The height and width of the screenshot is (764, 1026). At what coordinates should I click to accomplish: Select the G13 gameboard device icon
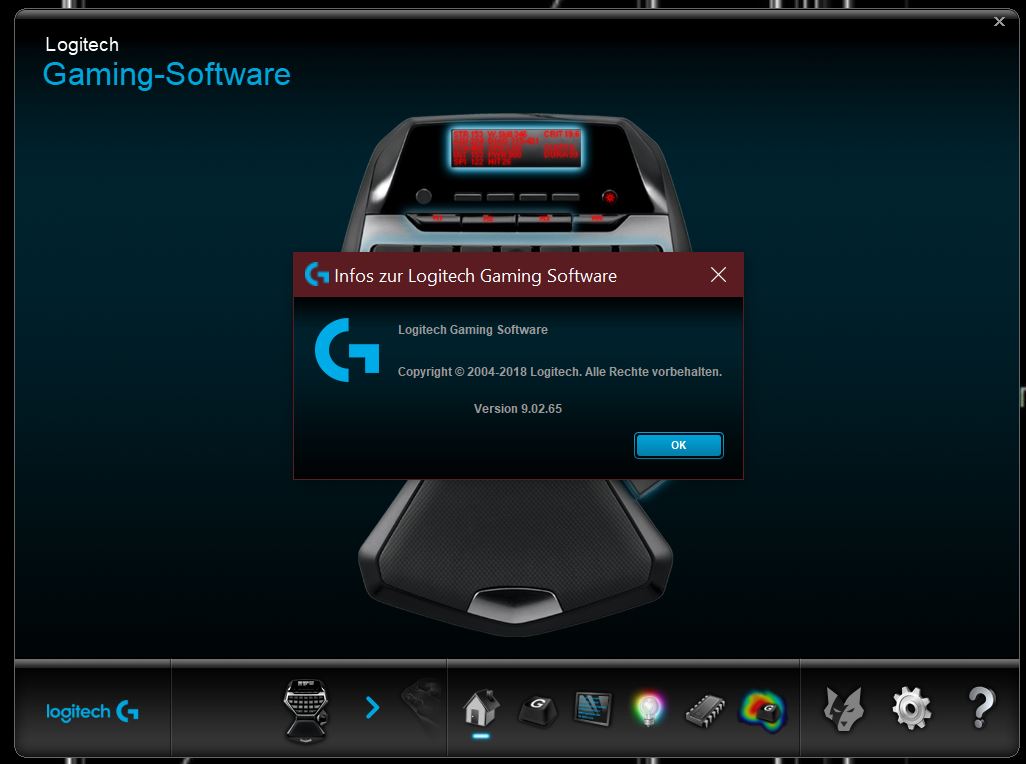306,710
